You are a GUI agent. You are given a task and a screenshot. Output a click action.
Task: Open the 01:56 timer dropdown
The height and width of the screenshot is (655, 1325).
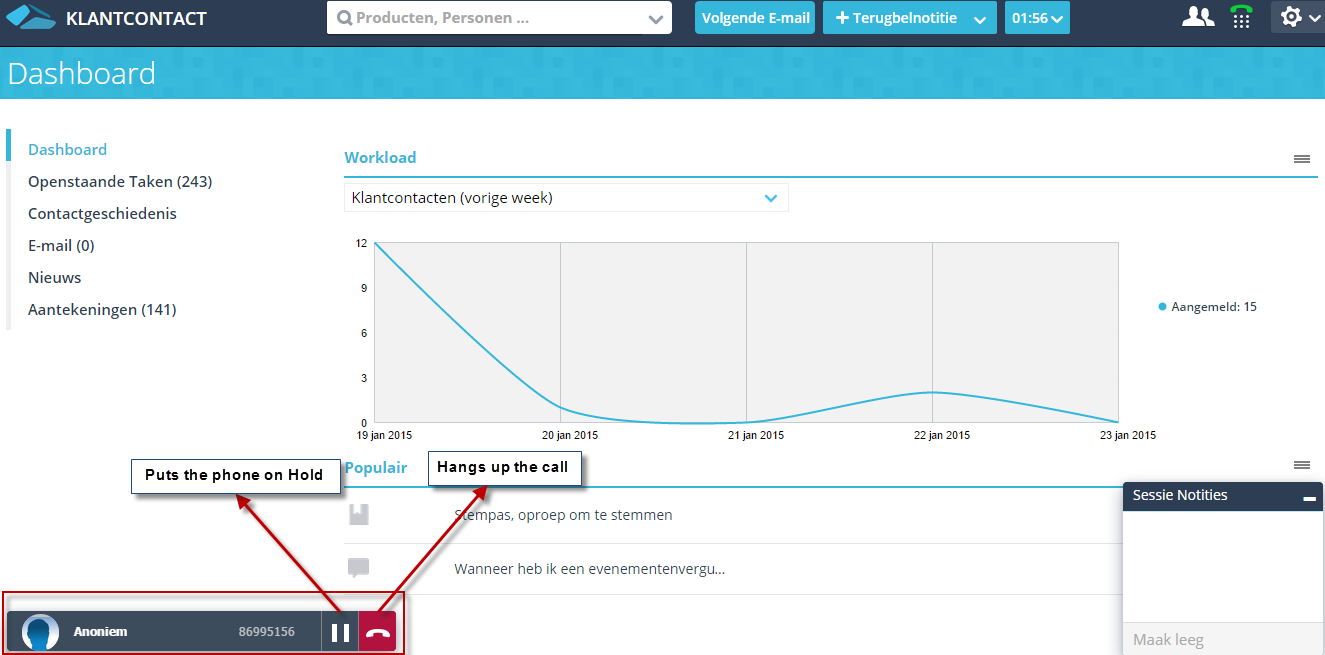coord(1037,18)
